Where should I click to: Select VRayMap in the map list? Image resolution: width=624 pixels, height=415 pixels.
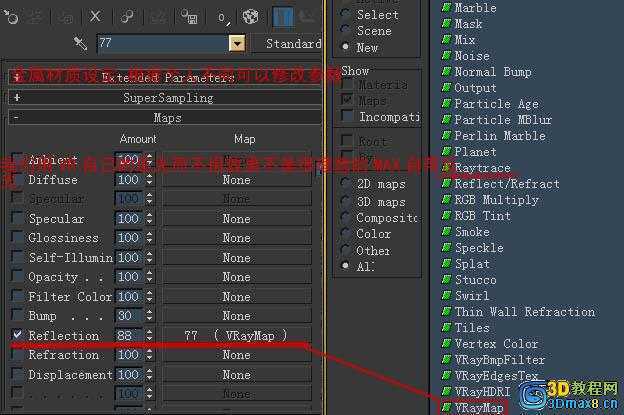(479, 408)
